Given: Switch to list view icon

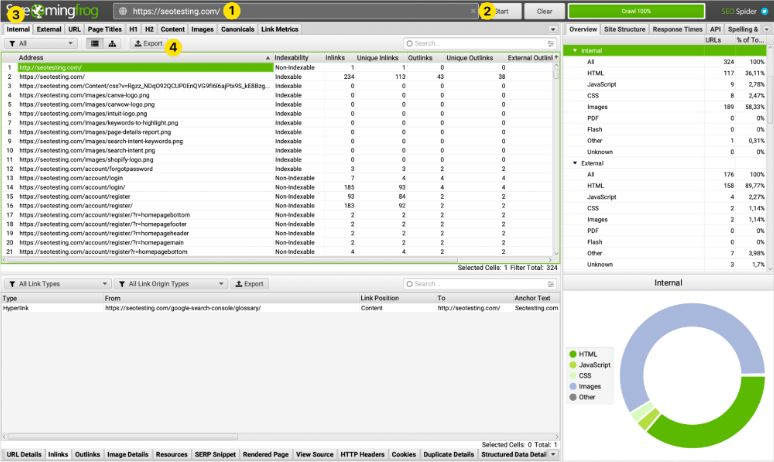Looking at the screenshot, I should (94, 44).
